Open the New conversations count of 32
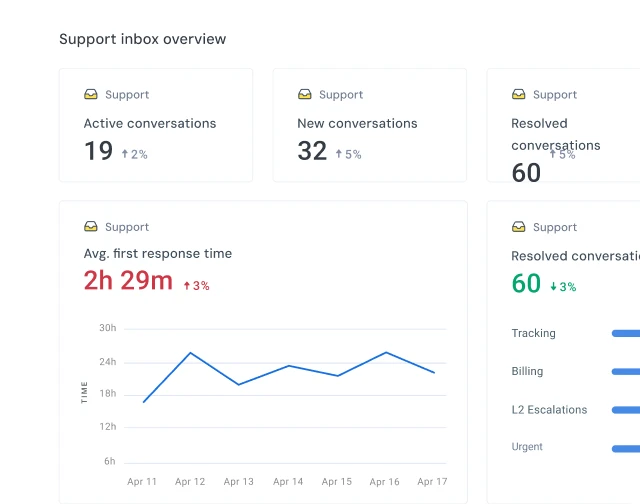This screenshot has width=640, height=504. [x=312, y=151]
